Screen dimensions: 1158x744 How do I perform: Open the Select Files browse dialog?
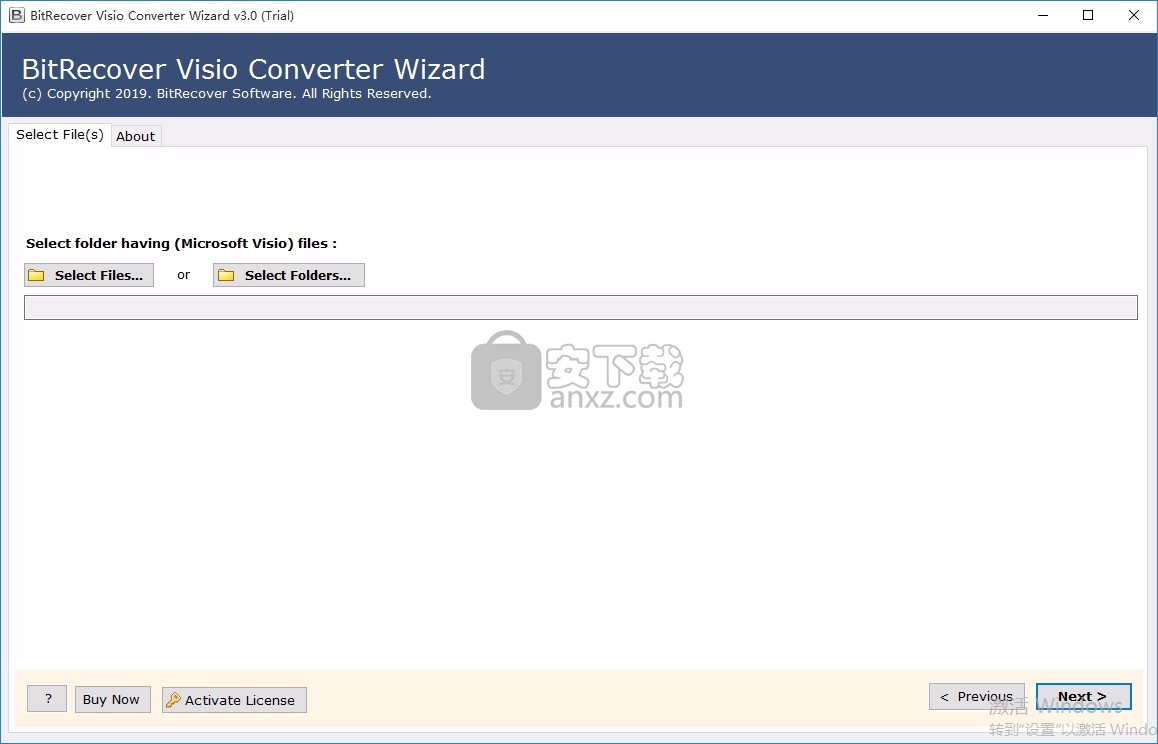click(x=89, y=275)
